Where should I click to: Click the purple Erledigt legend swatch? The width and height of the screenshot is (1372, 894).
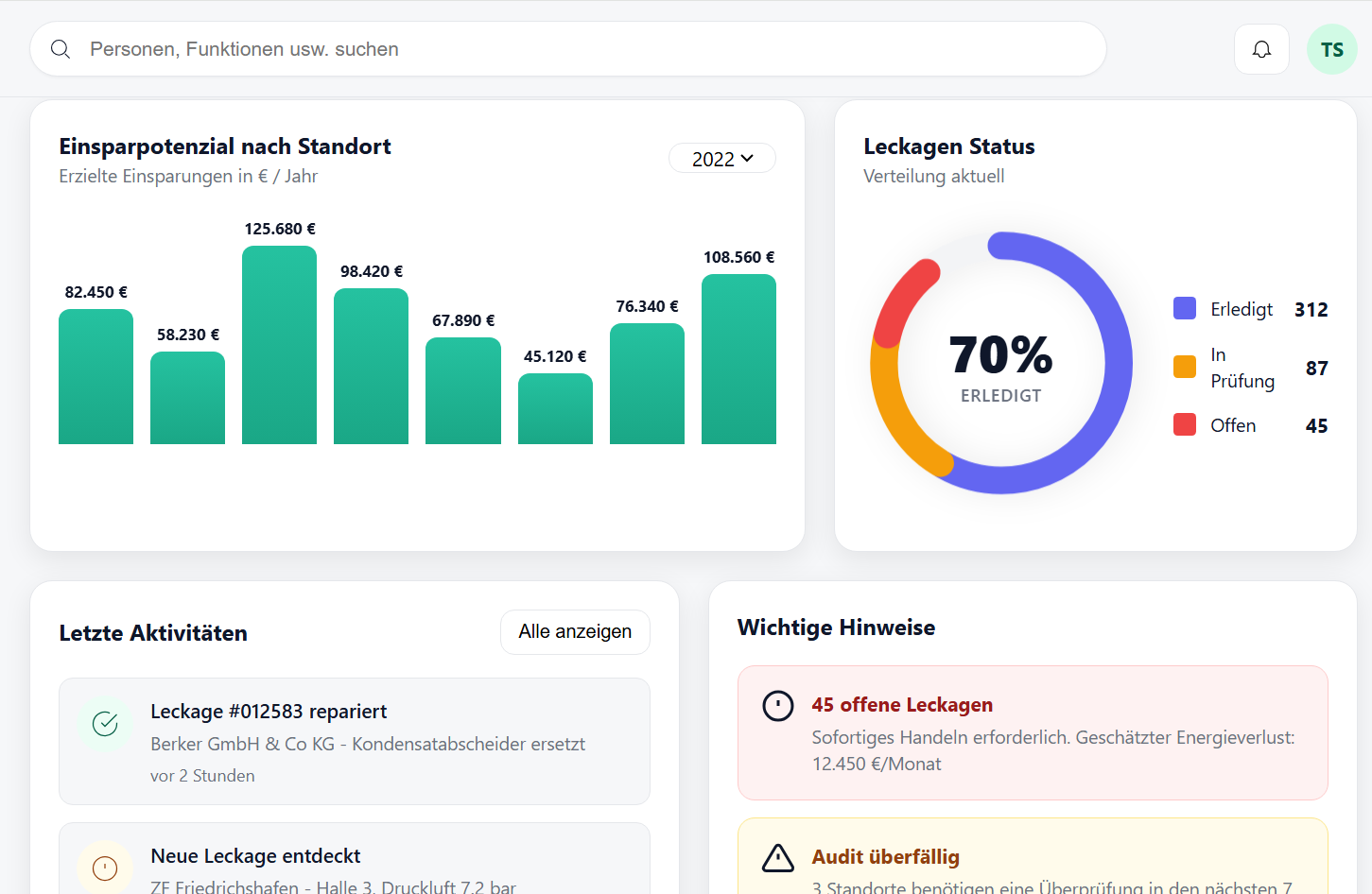click(1184, 309)
